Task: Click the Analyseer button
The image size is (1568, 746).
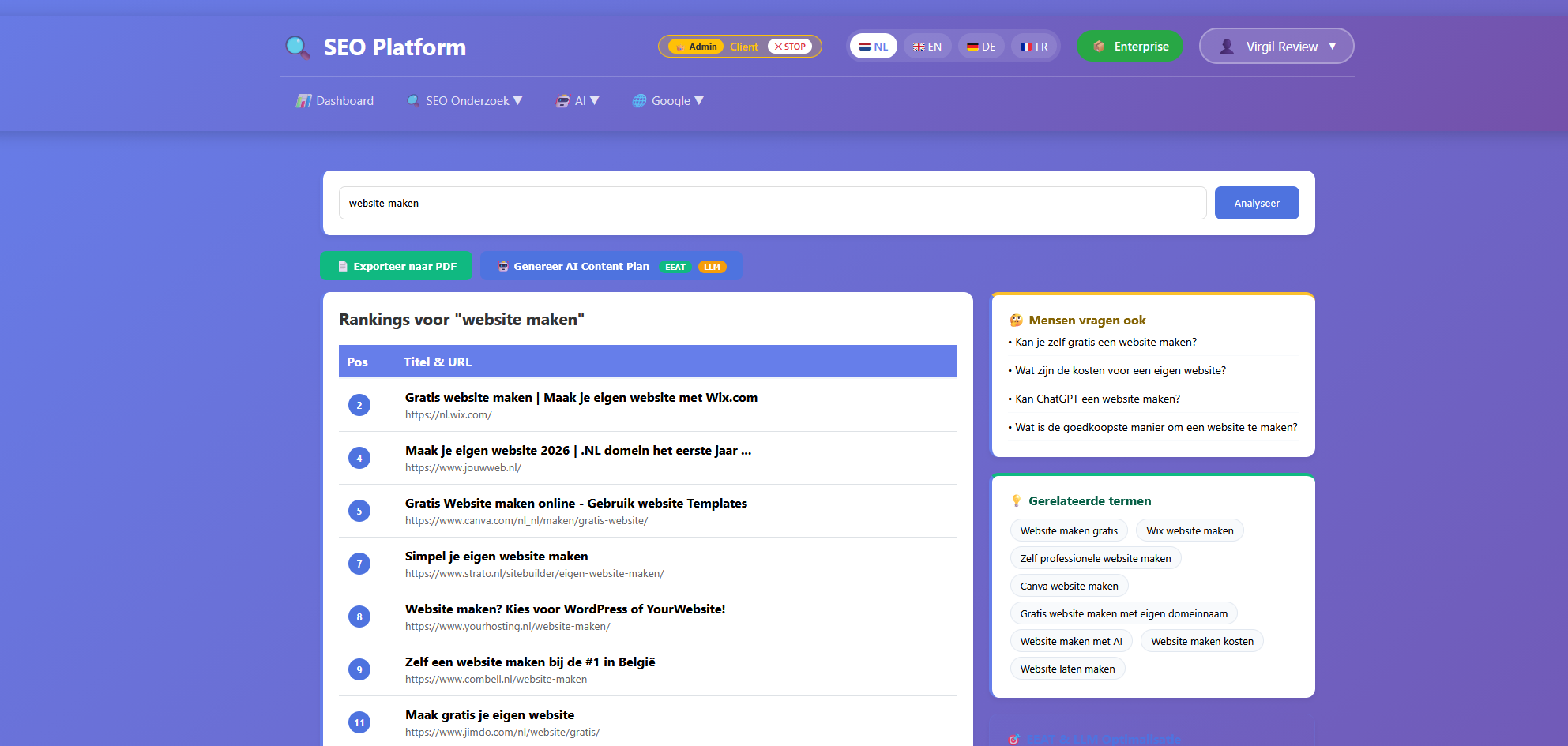Action: click(x=1257, y=203)
